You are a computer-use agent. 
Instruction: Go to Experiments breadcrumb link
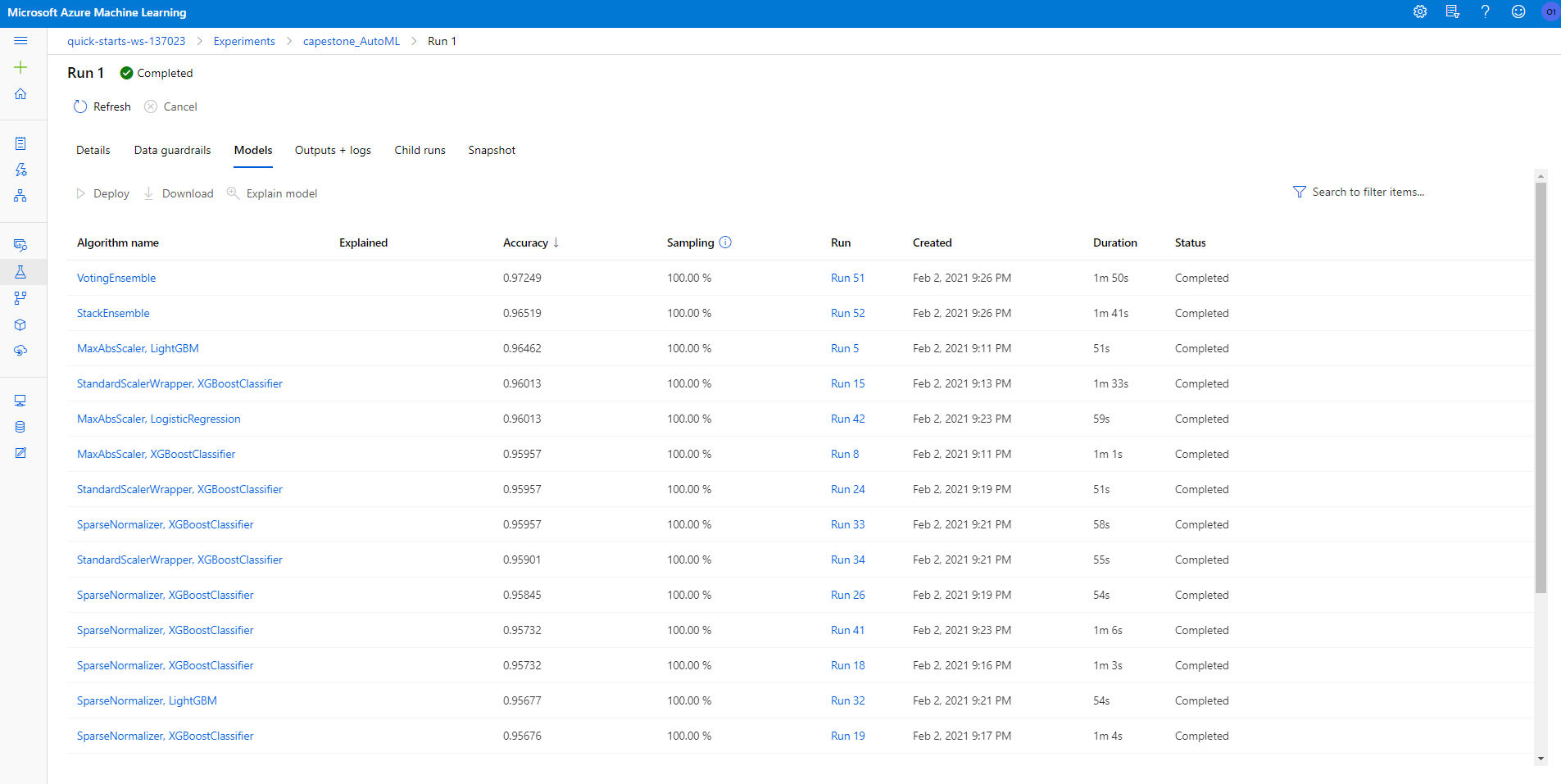tap(244, 41)
